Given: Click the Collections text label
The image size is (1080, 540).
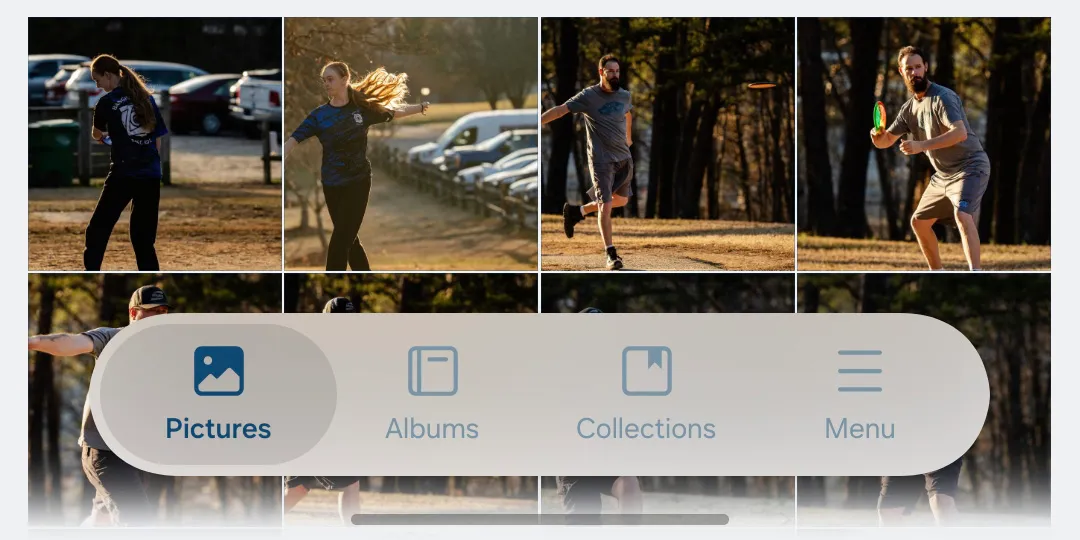Looking at the screenshot, I should pyautogui.click(x=646, y=429).
